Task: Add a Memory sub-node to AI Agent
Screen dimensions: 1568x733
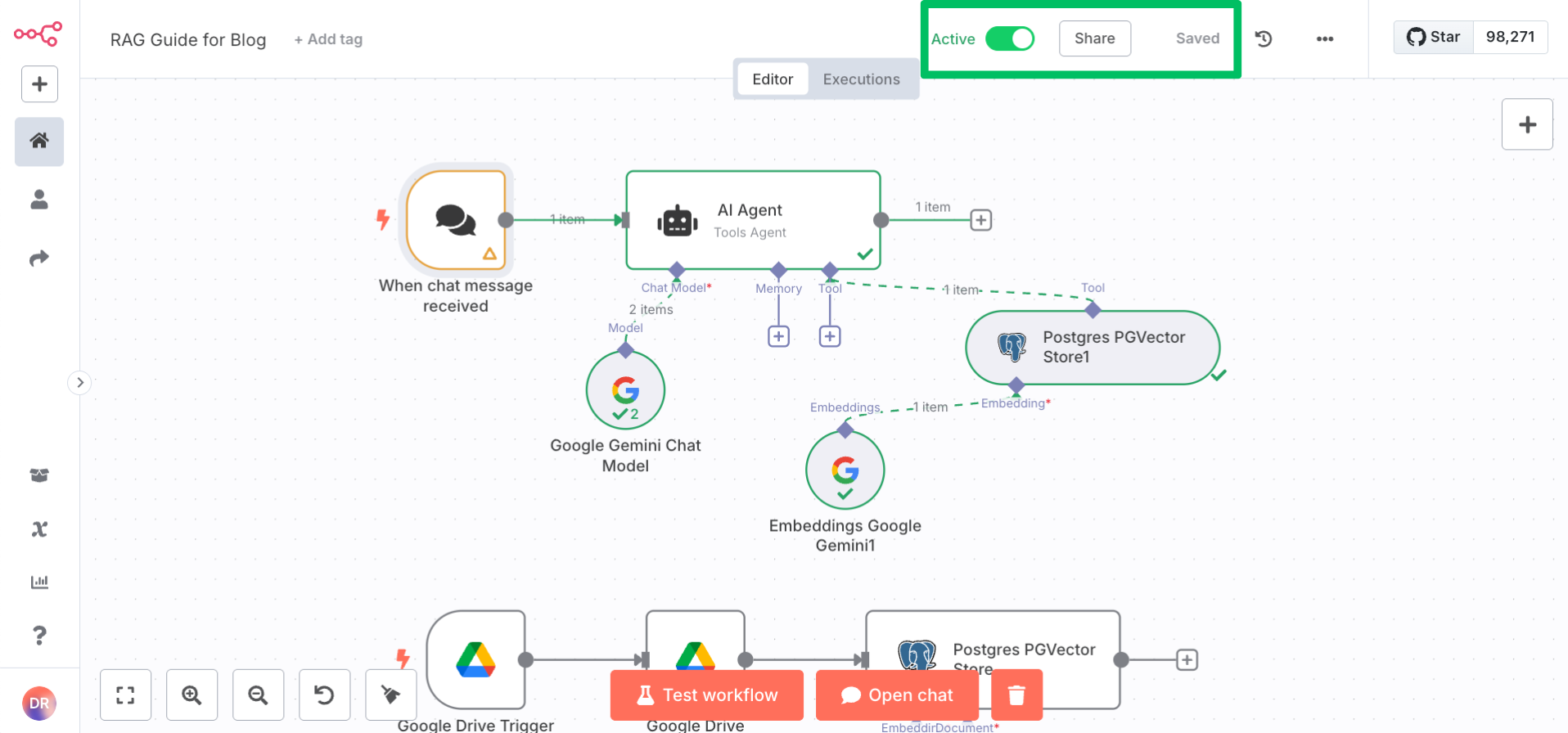Action: [x=778, y=336]
